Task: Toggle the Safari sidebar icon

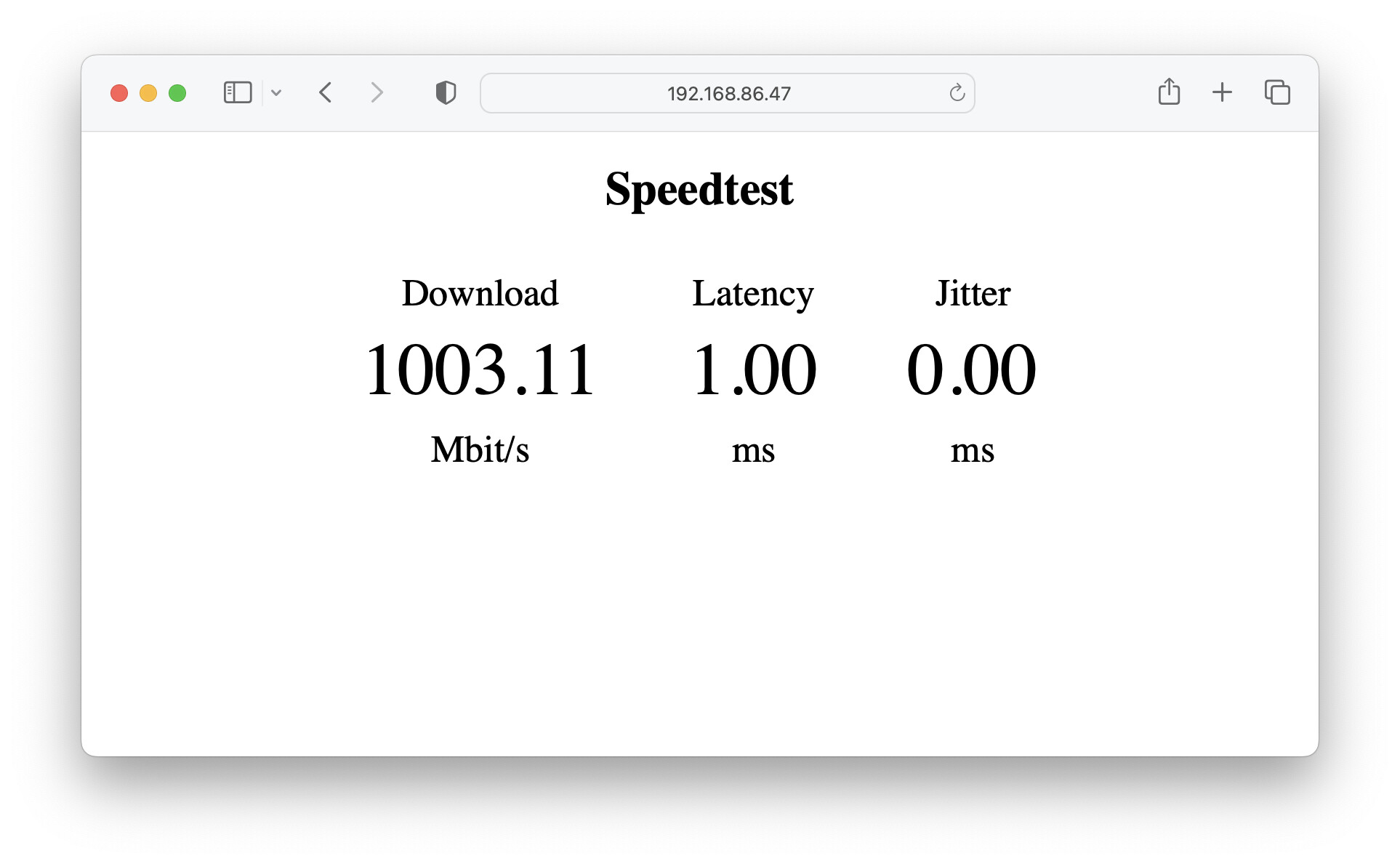Action: tap(237, 93)
